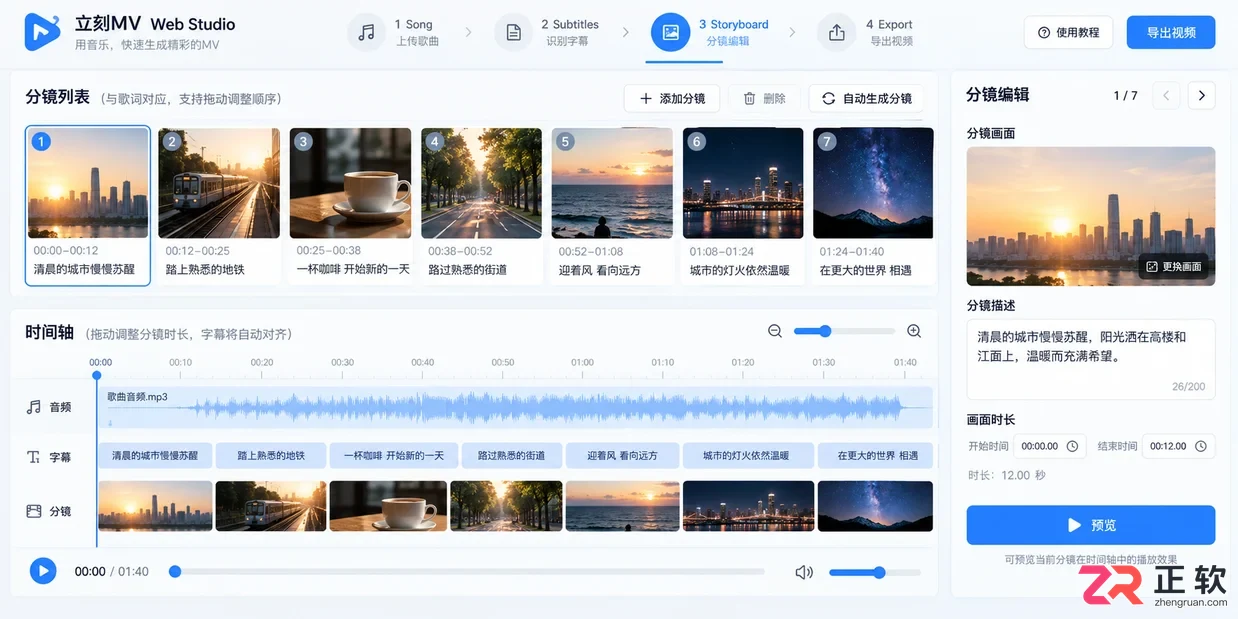
Task: Open the Export step upload icon
Action: click(837, 32)
